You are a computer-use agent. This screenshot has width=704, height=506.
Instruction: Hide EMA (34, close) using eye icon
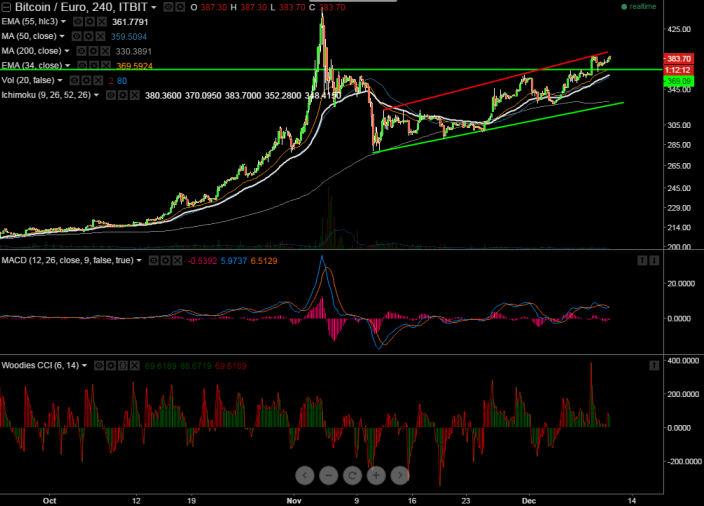pos(82,66)
